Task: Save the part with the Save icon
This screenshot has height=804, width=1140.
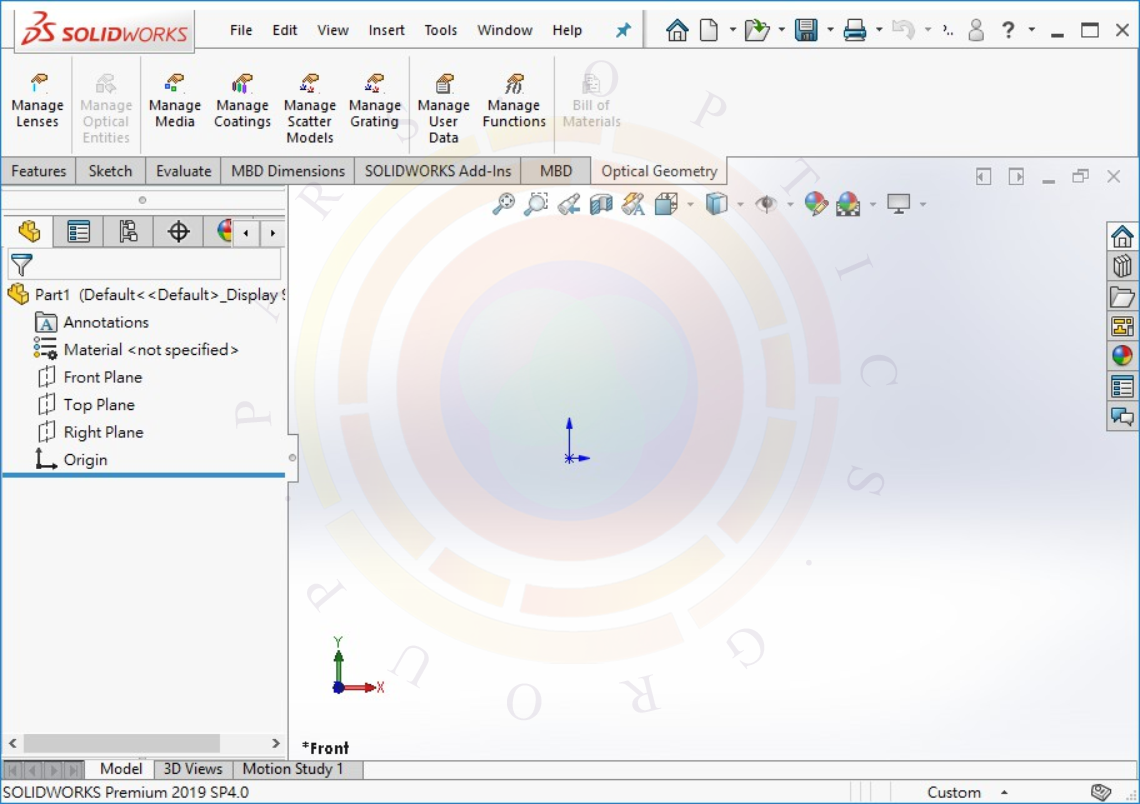Action: 806,30
